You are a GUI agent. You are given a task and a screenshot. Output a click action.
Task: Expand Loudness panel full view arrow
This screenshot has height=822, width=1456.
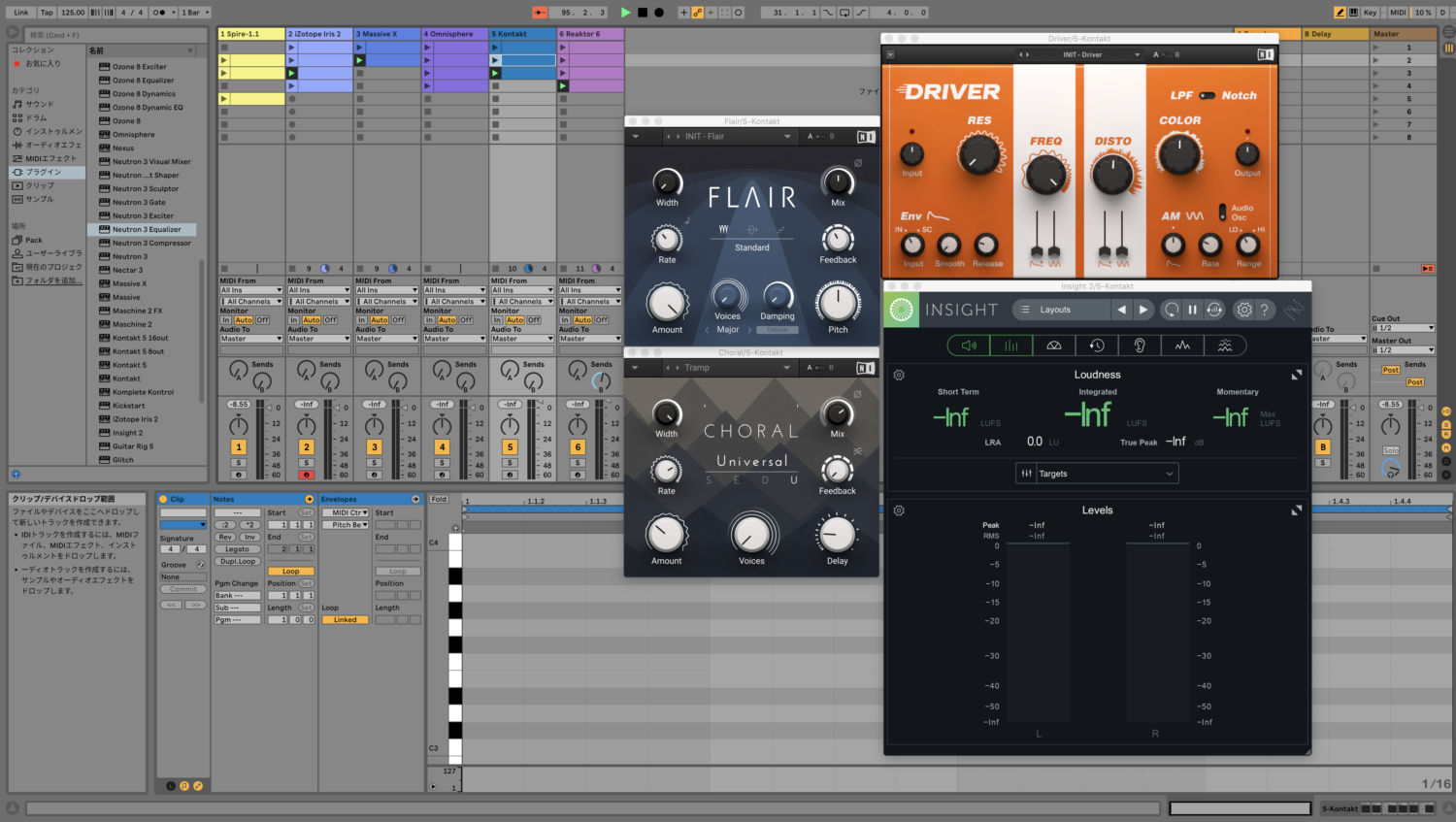pyautogui.click(x=1296, y=375)
